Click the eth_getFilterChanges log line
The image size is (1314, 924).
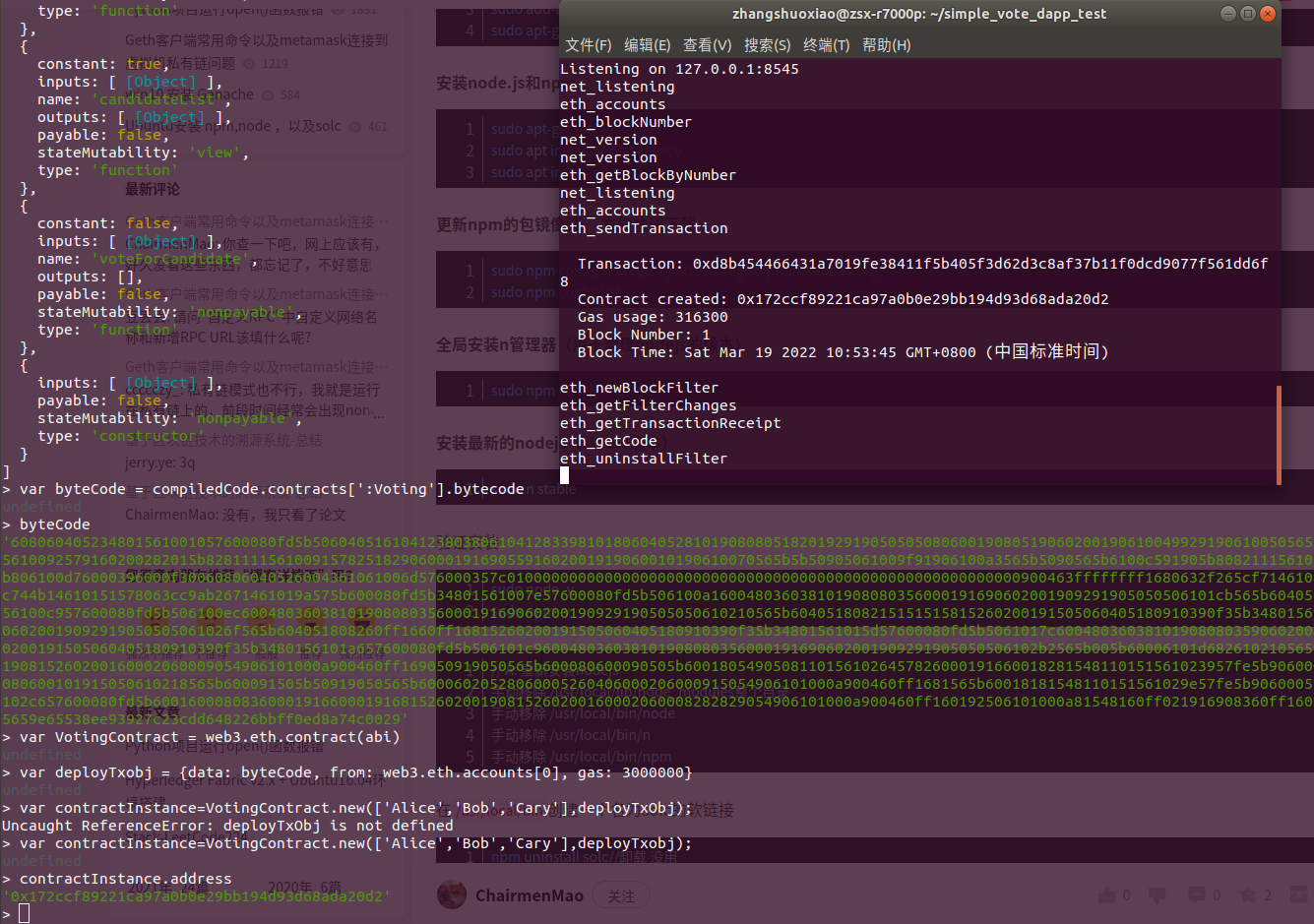(648, 405)
